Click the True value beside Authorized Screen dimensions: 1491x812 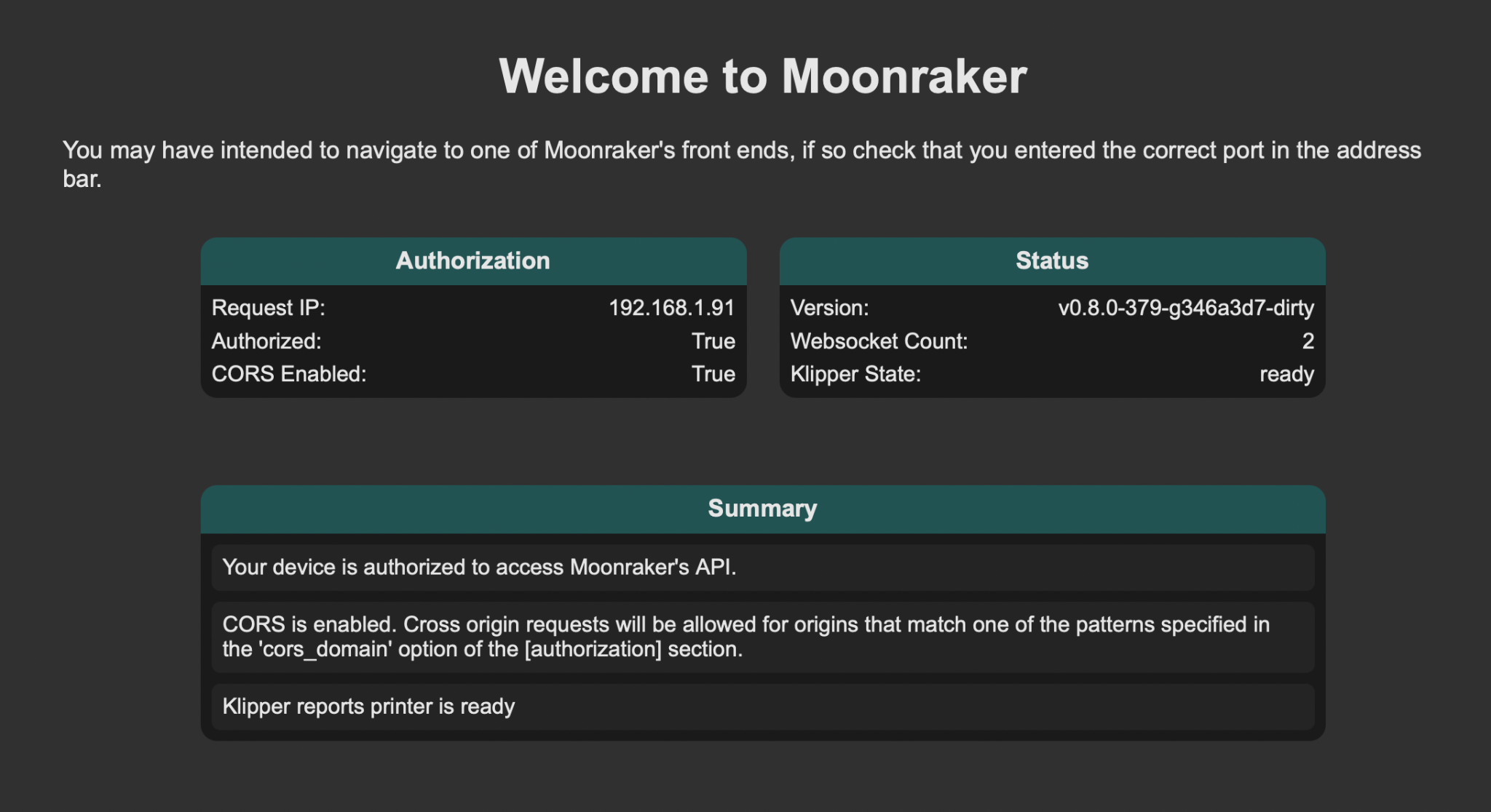coord(713,341)
